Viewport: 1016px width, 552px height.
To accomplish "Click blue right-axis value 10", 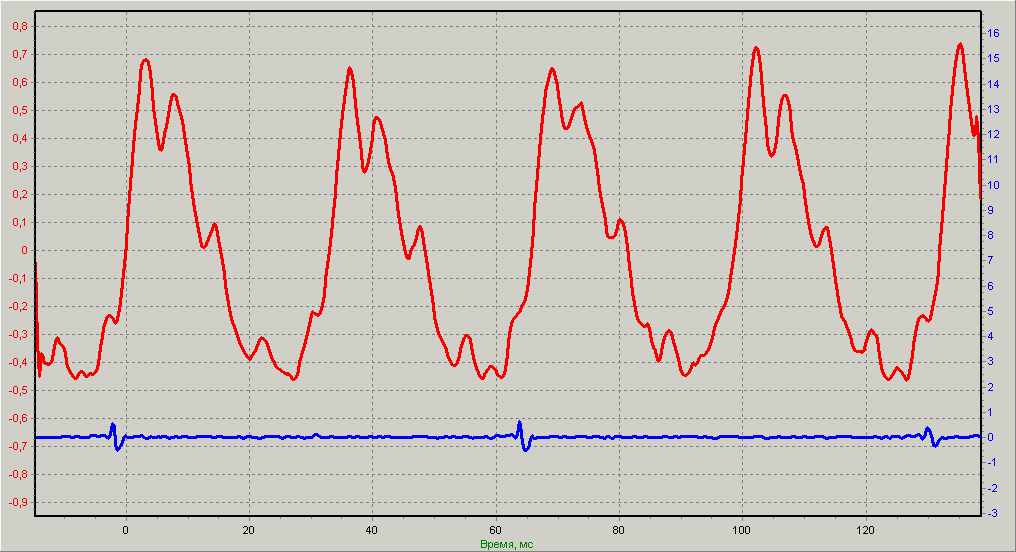I will point(993,185).
